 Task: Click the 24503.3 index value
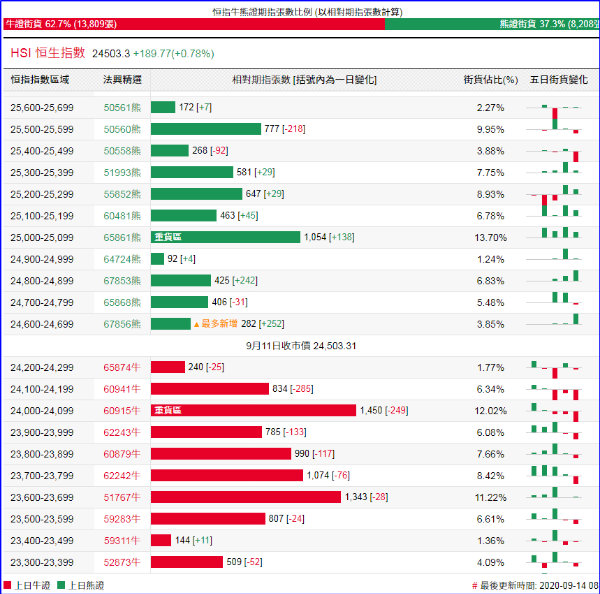(111, 54)
